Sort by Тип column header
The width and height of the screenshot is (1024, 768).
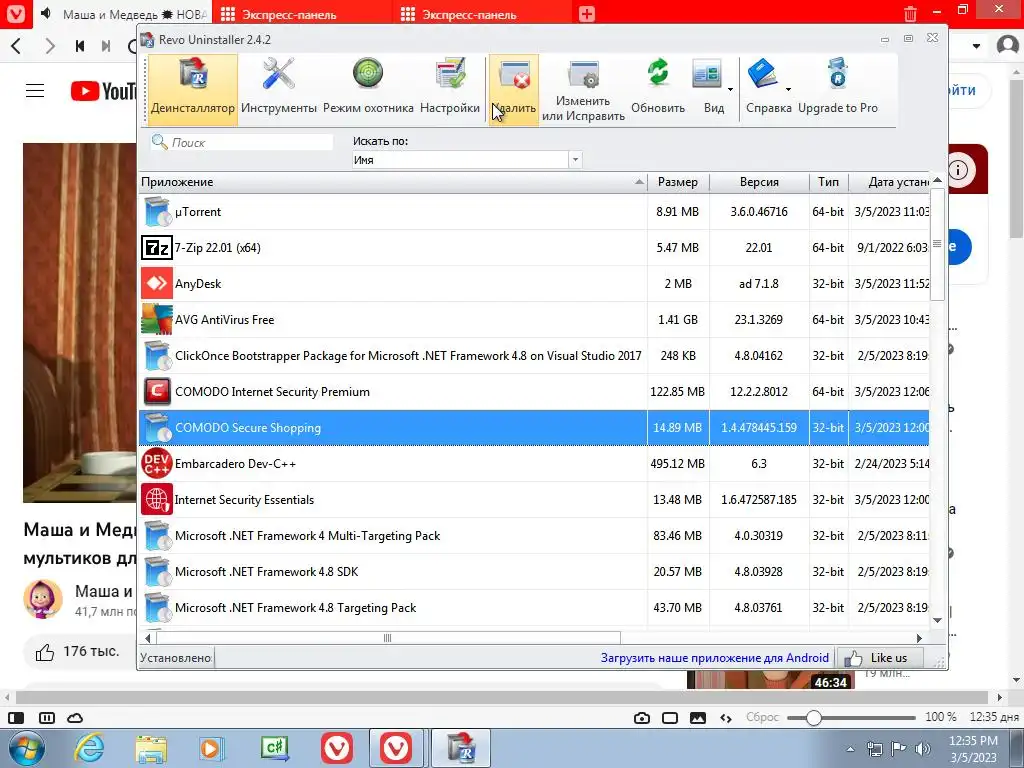(828, 182)
